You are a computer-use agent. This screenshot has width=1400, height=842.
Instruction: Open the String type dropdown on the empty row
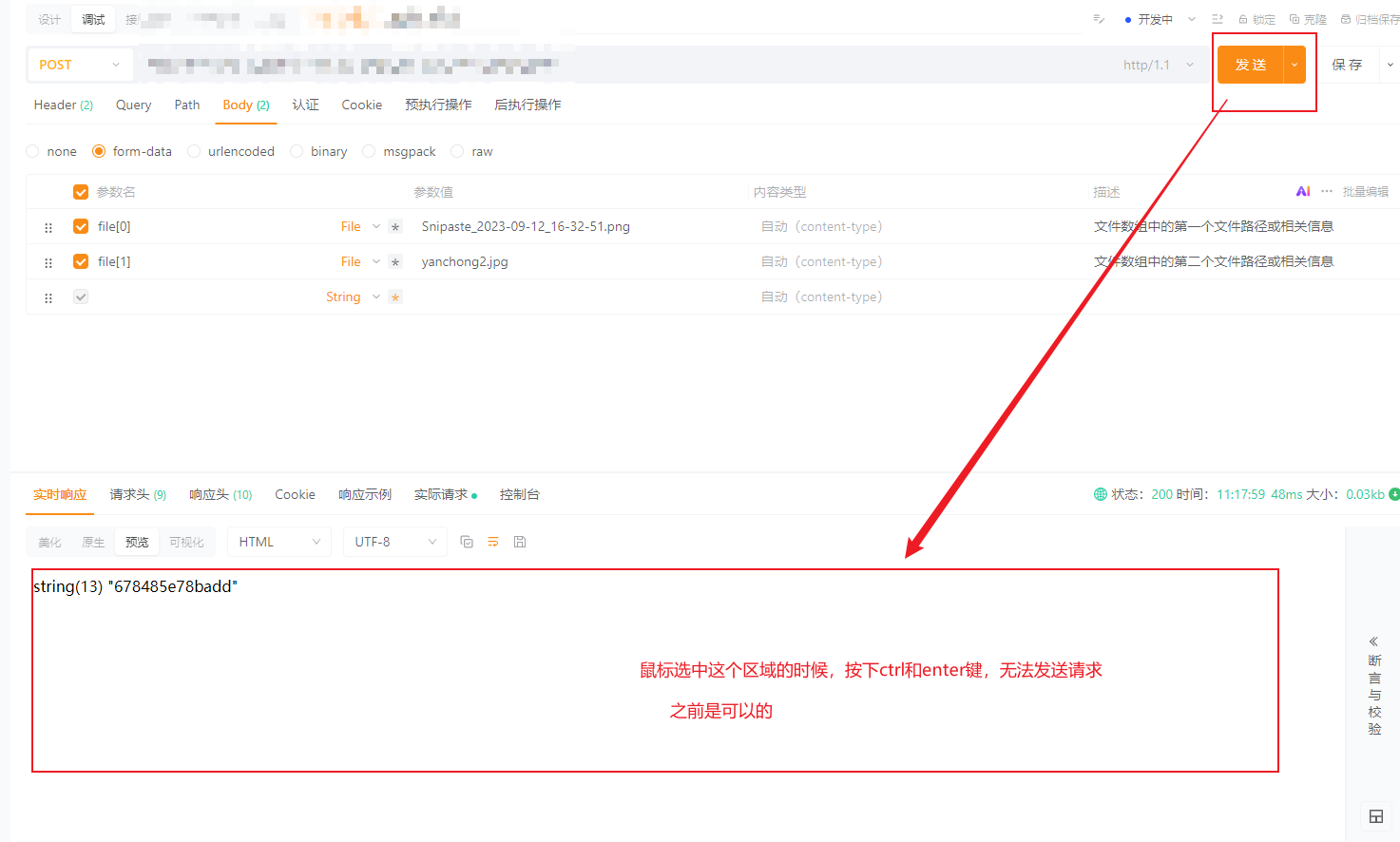point(353,297)
